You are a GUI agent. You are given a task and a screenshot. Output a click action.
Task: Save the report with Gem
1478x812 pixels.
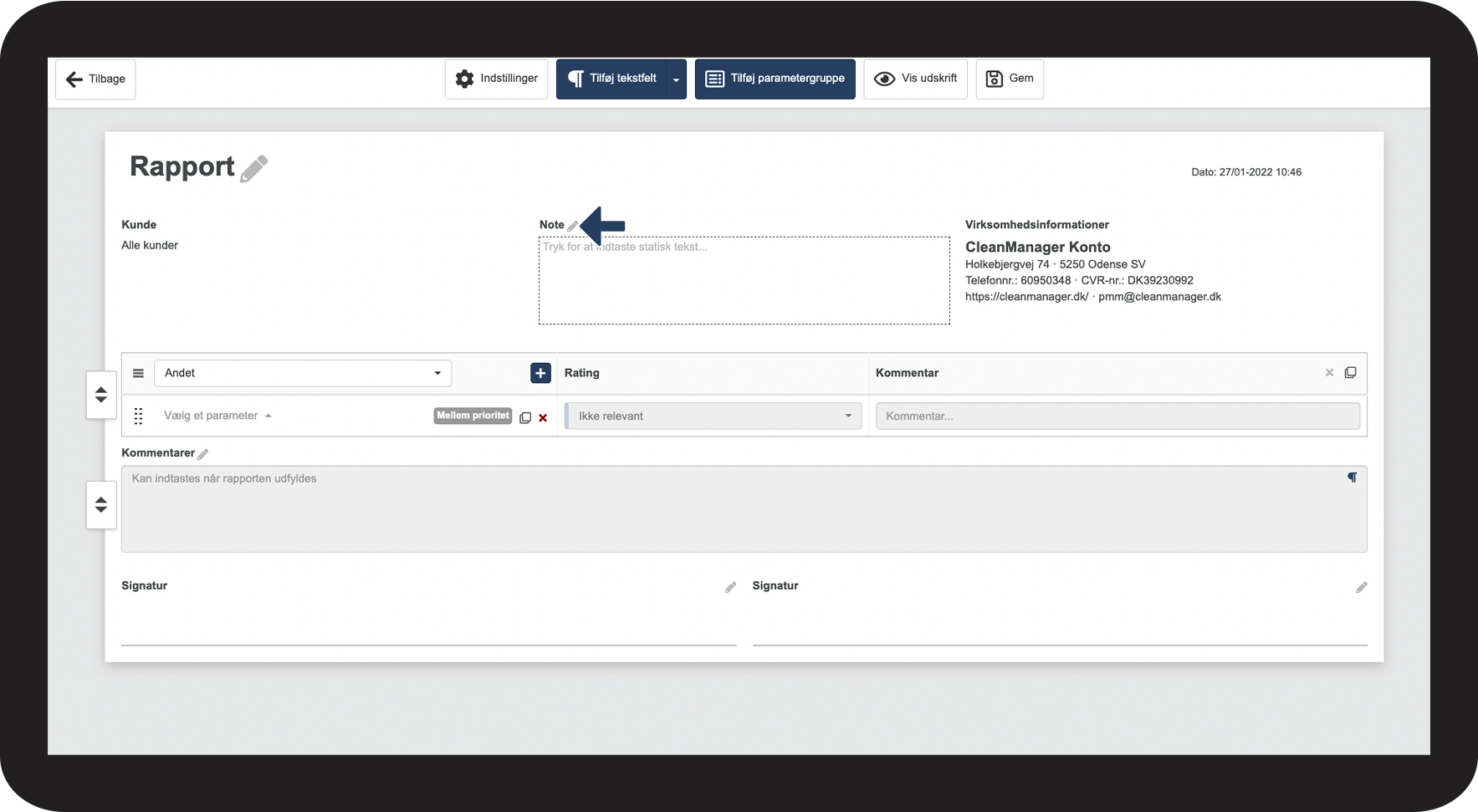(x=1010, y=79)
